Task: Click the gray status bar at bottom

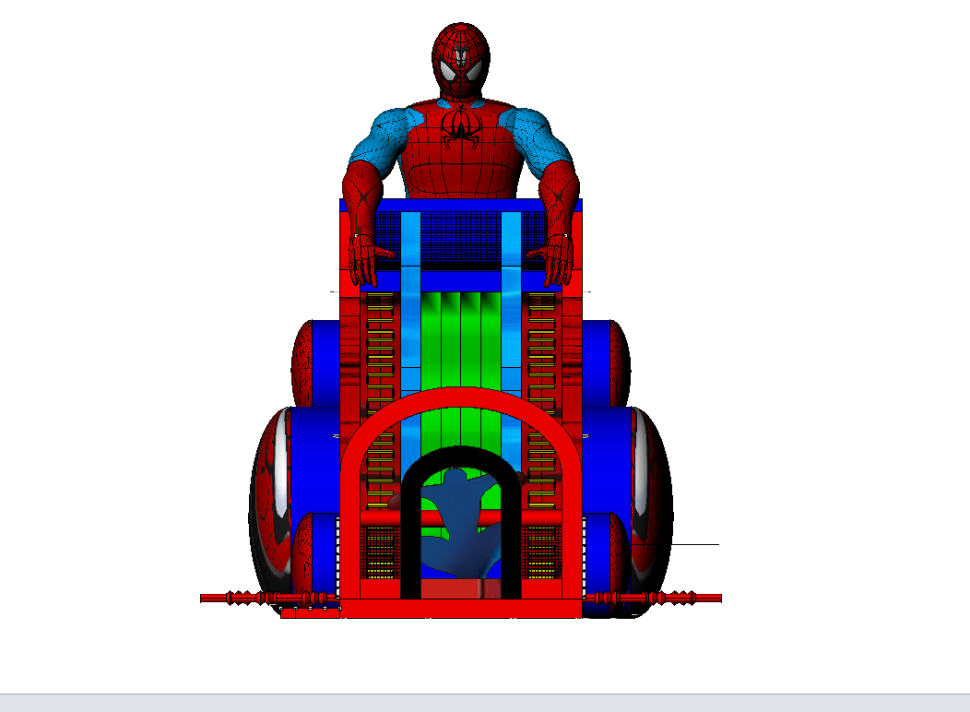Action: 485,702
